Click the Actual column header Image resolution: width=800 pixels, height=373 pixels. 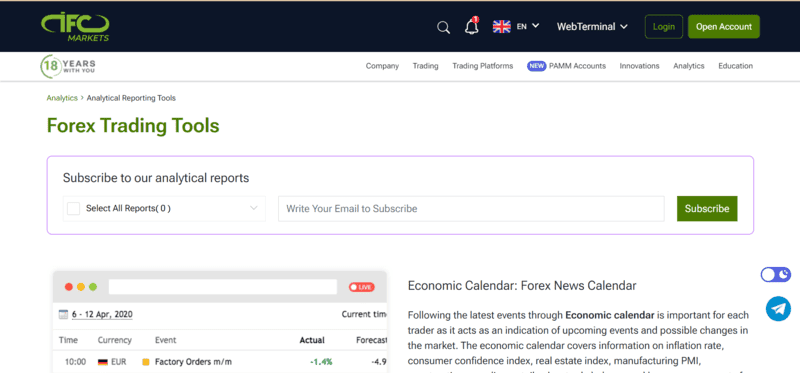click(312, 340)
